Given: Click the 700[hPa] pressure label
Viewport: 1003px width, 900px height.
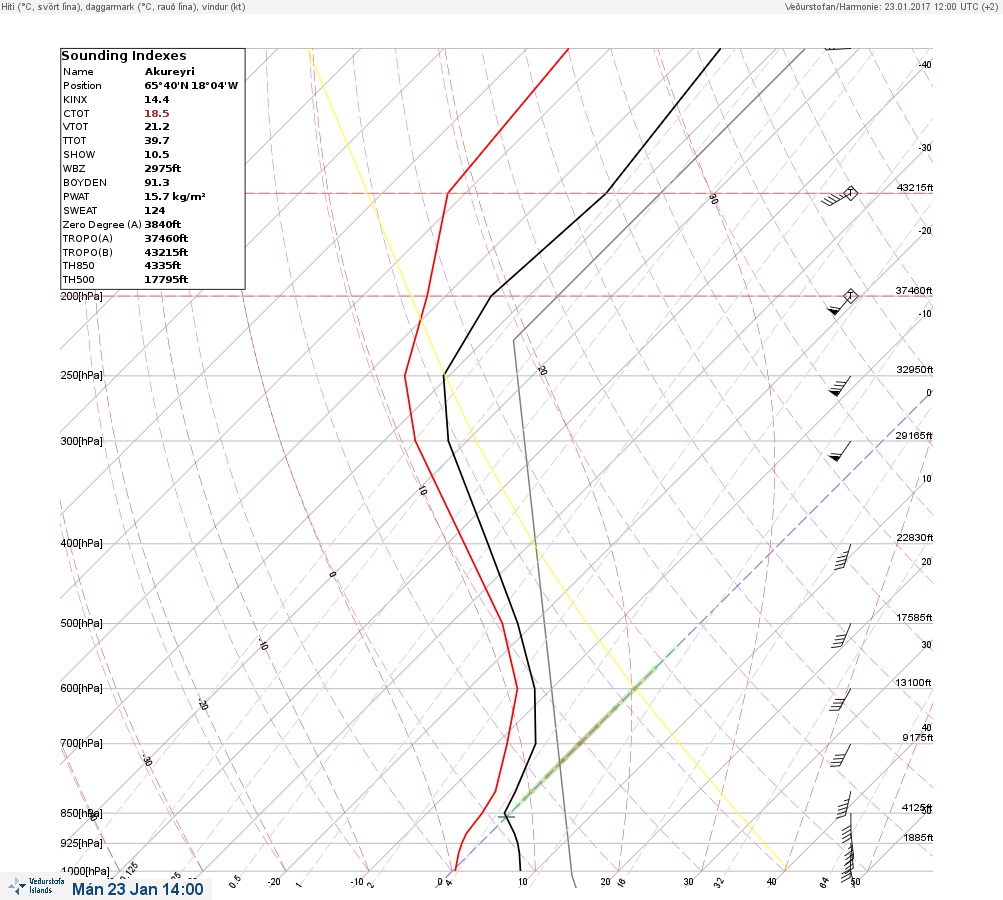Looking at the screenshot, I should pos(81,743).
